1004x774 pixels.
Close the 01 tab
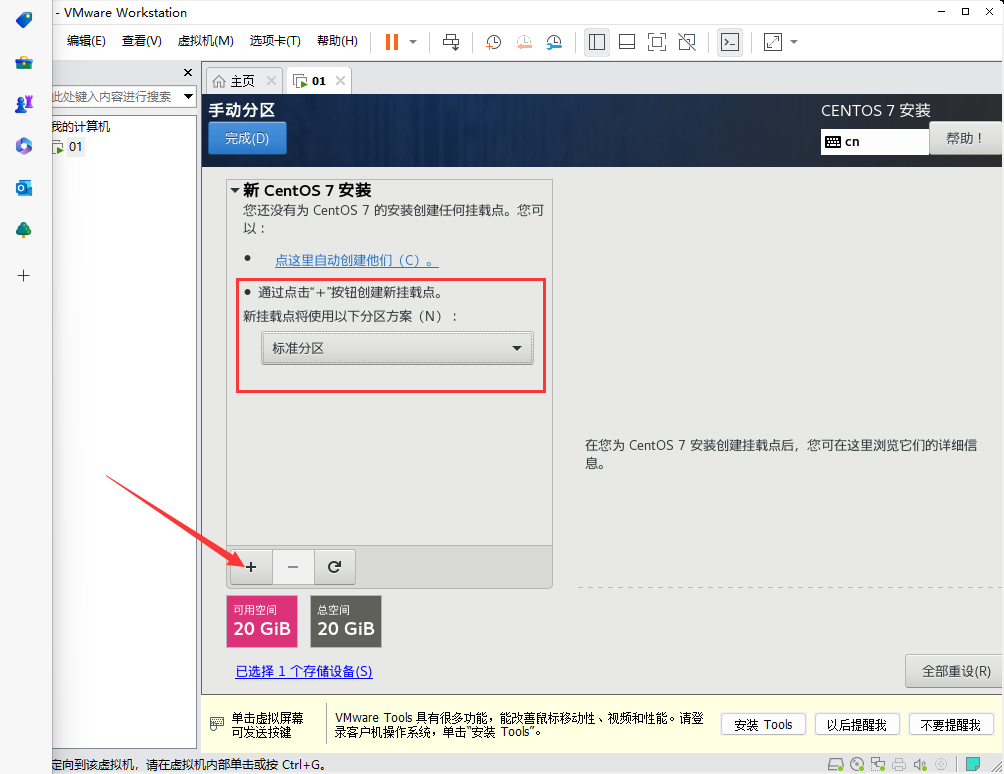point(341,81)
